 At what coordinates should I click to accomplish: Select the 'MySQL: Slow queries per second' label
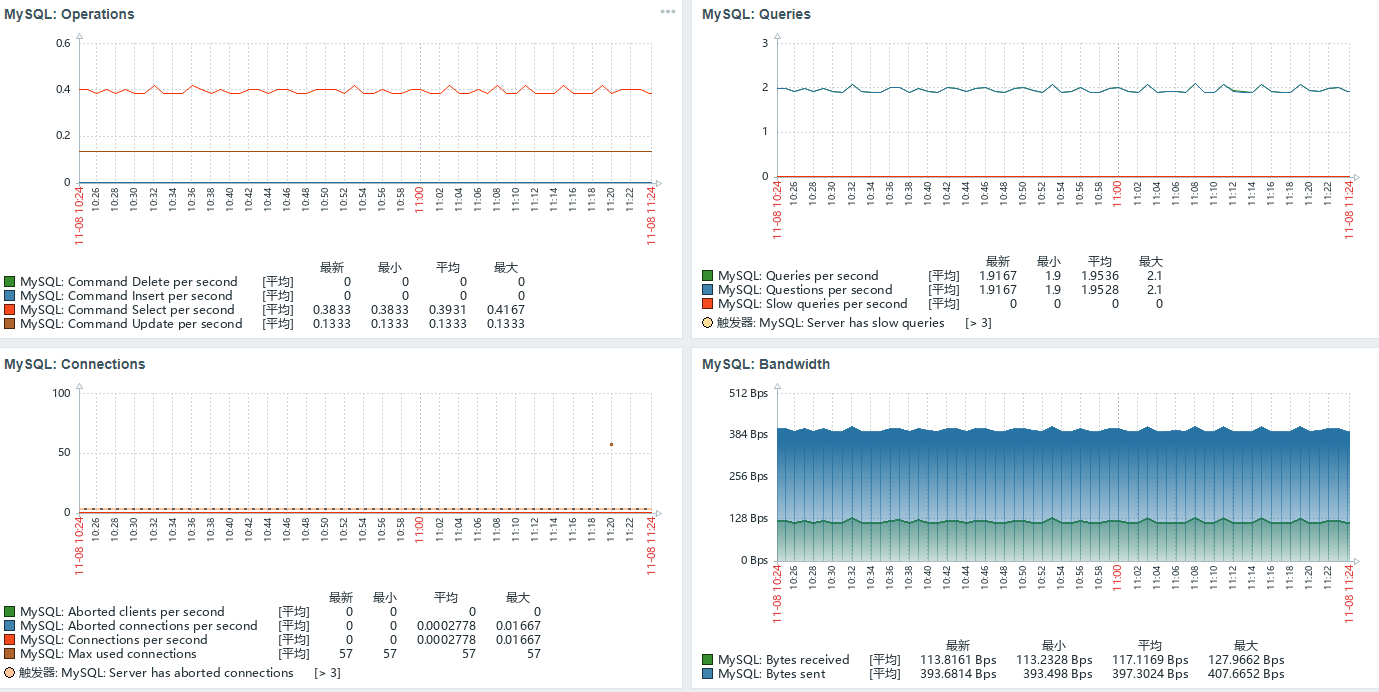coord(813,304)
